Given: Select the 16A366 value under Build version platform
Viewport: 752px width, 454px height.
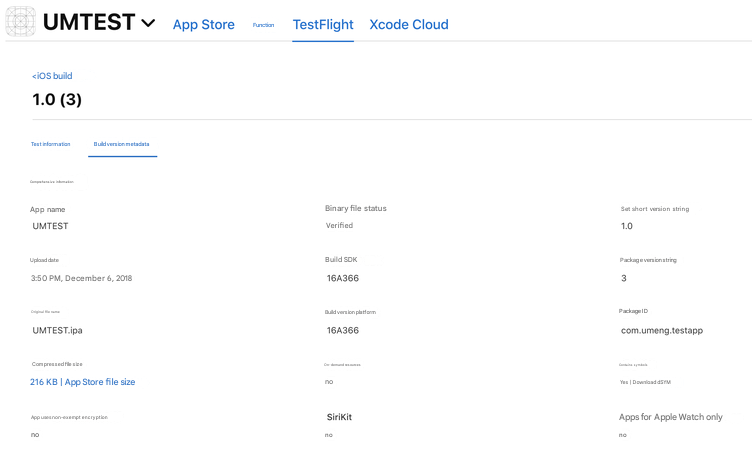Looking at the screenshot, I should tap(343, 330).
